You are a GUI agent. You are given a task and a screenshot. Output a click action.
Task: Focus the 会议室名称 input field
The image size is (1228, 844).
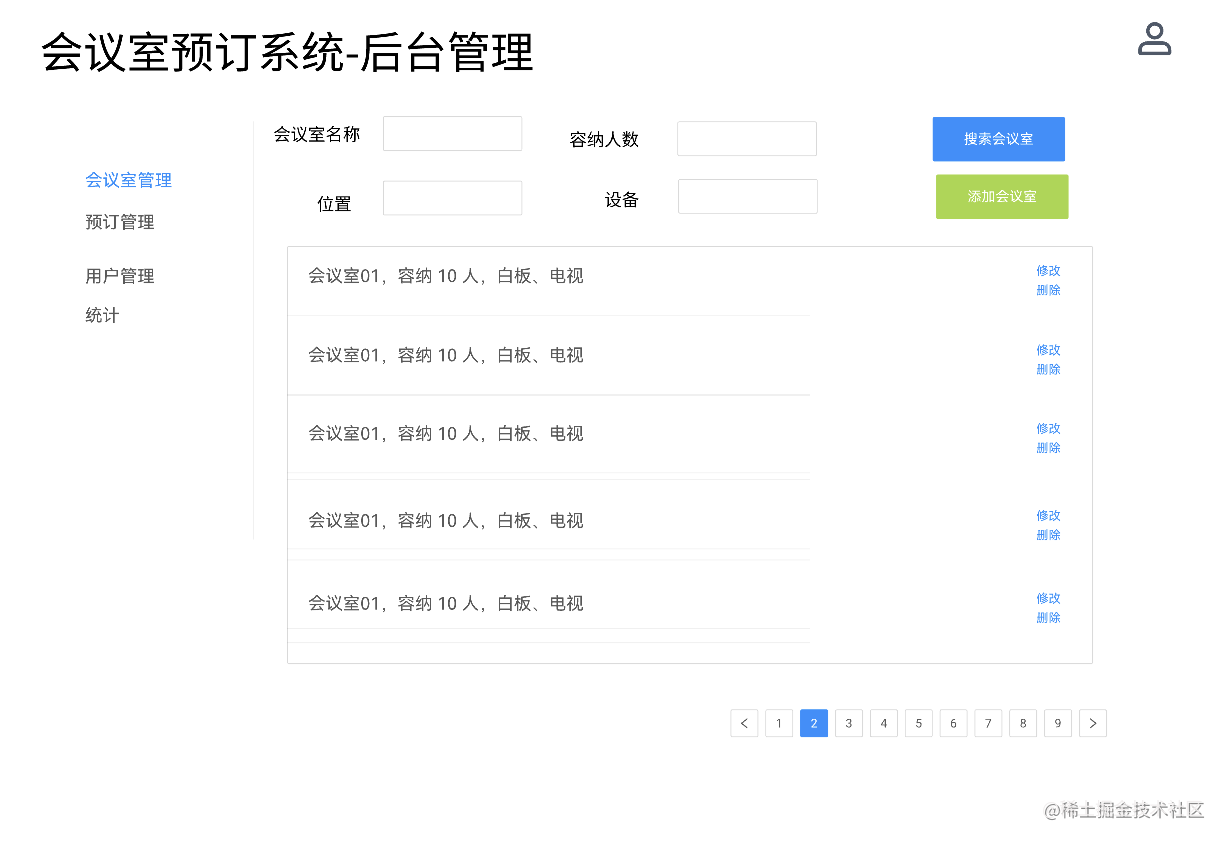pos(452,133)
